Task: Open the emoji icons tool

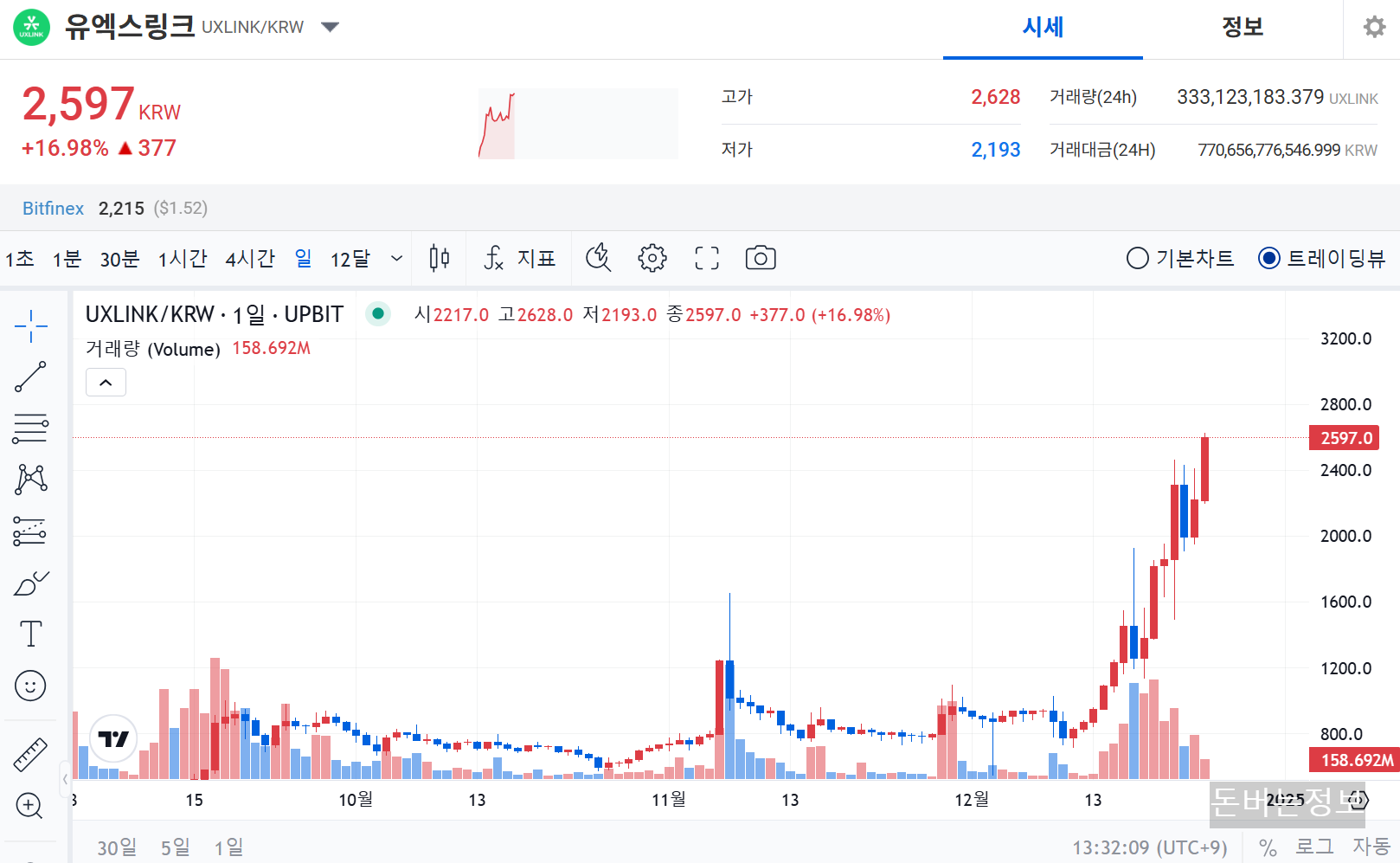Action: pos(30,686)
